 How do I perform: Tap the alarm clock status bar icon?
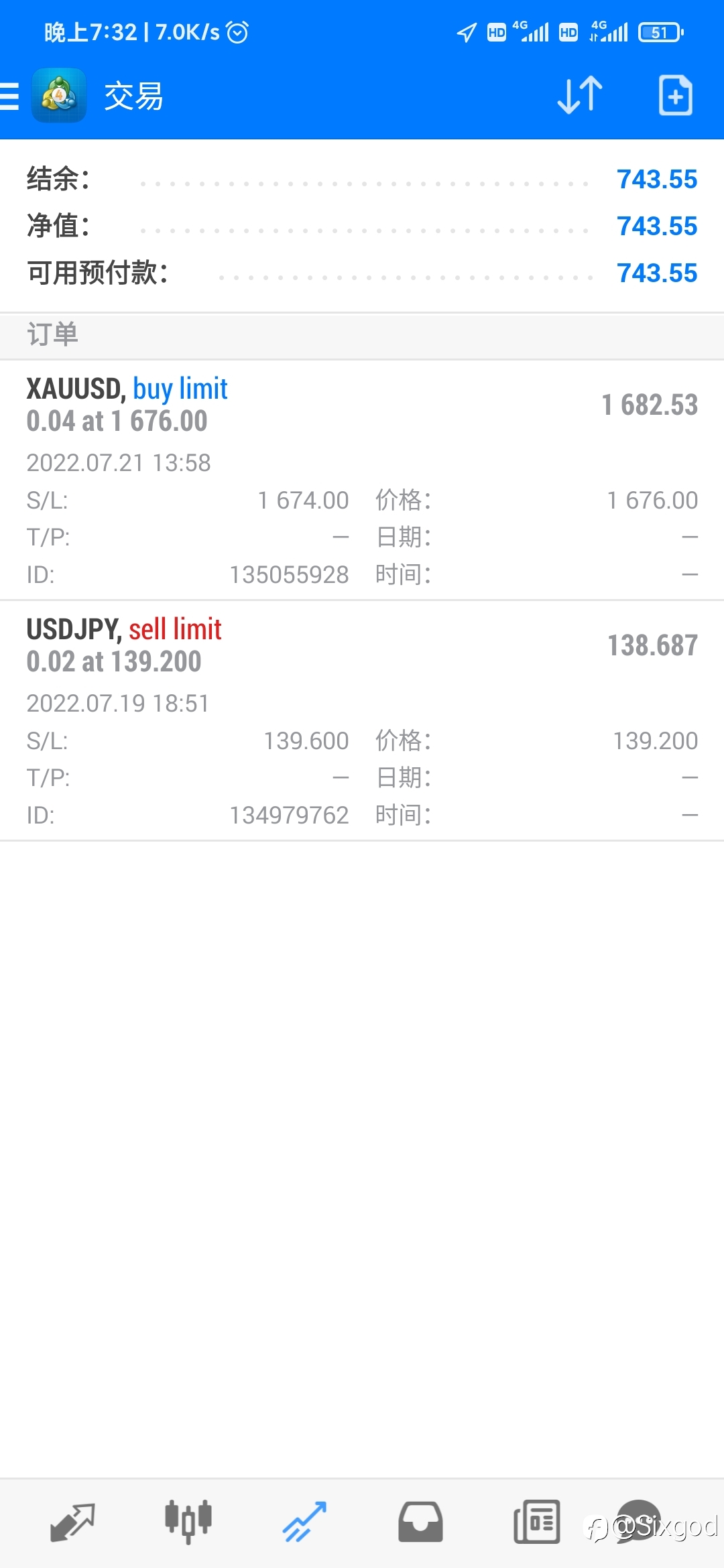click(237, 31)
